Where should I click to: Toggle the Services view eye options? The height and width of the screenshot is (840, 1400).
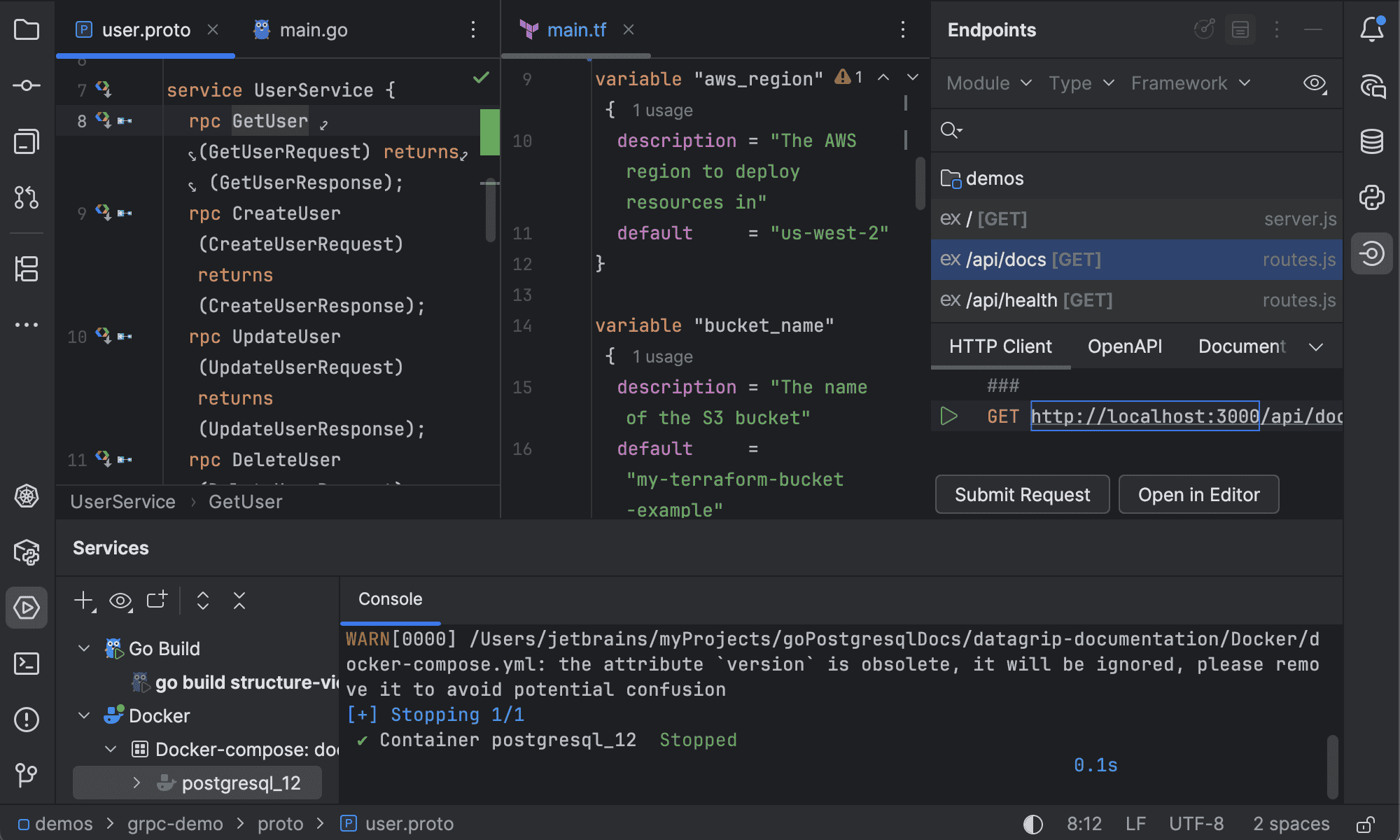tap(120, 601)
